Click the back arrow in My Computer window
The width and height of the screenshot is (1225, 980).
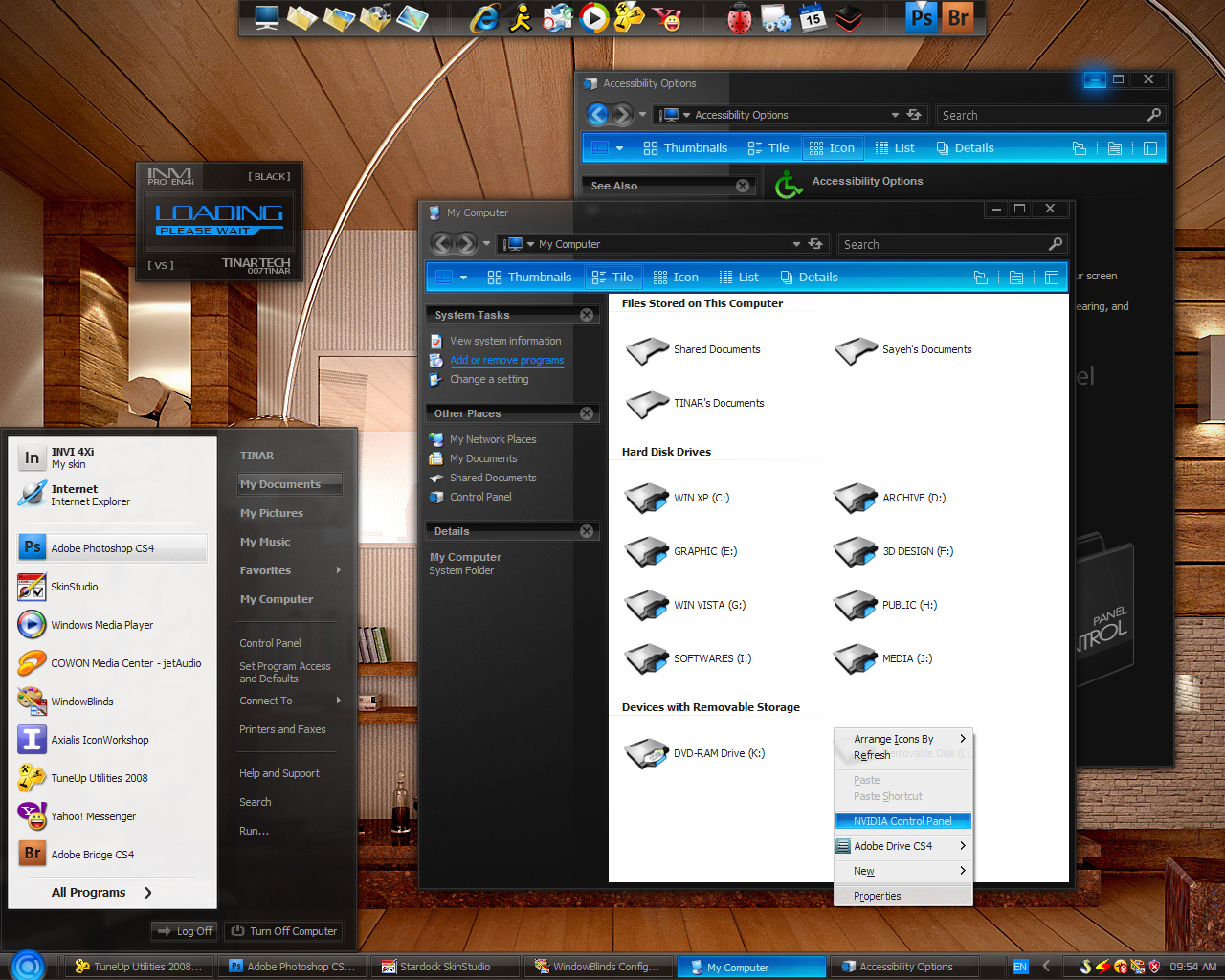441,244
